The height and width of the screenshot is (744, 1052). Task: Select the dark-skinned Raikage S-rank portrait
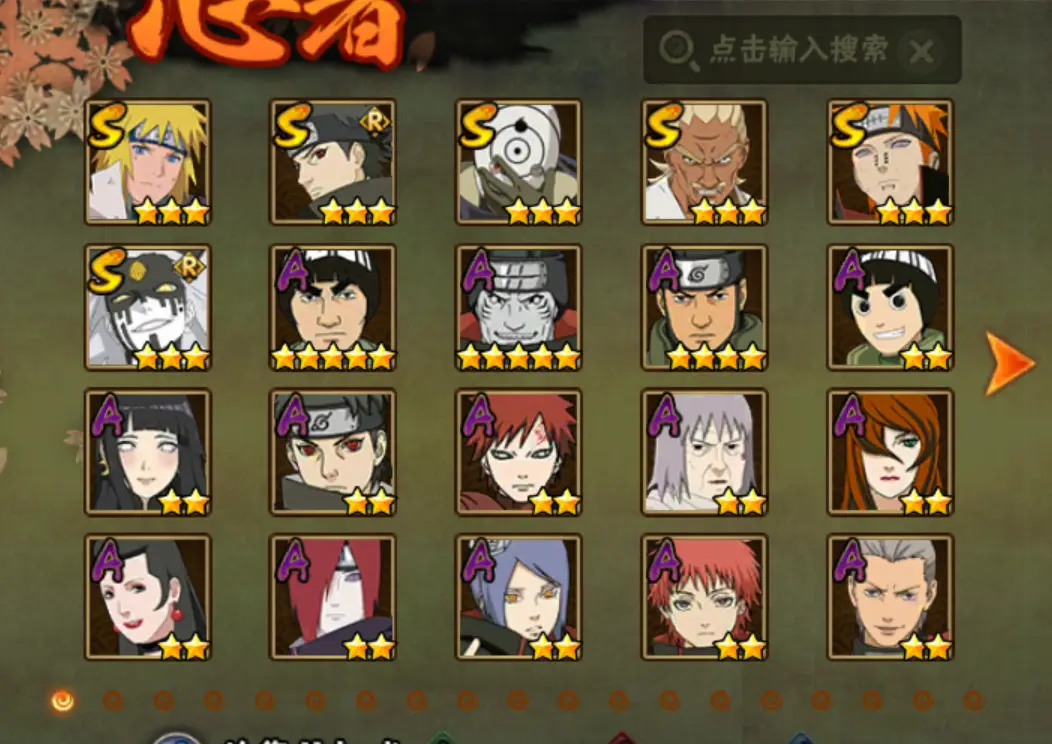point(704,162)
